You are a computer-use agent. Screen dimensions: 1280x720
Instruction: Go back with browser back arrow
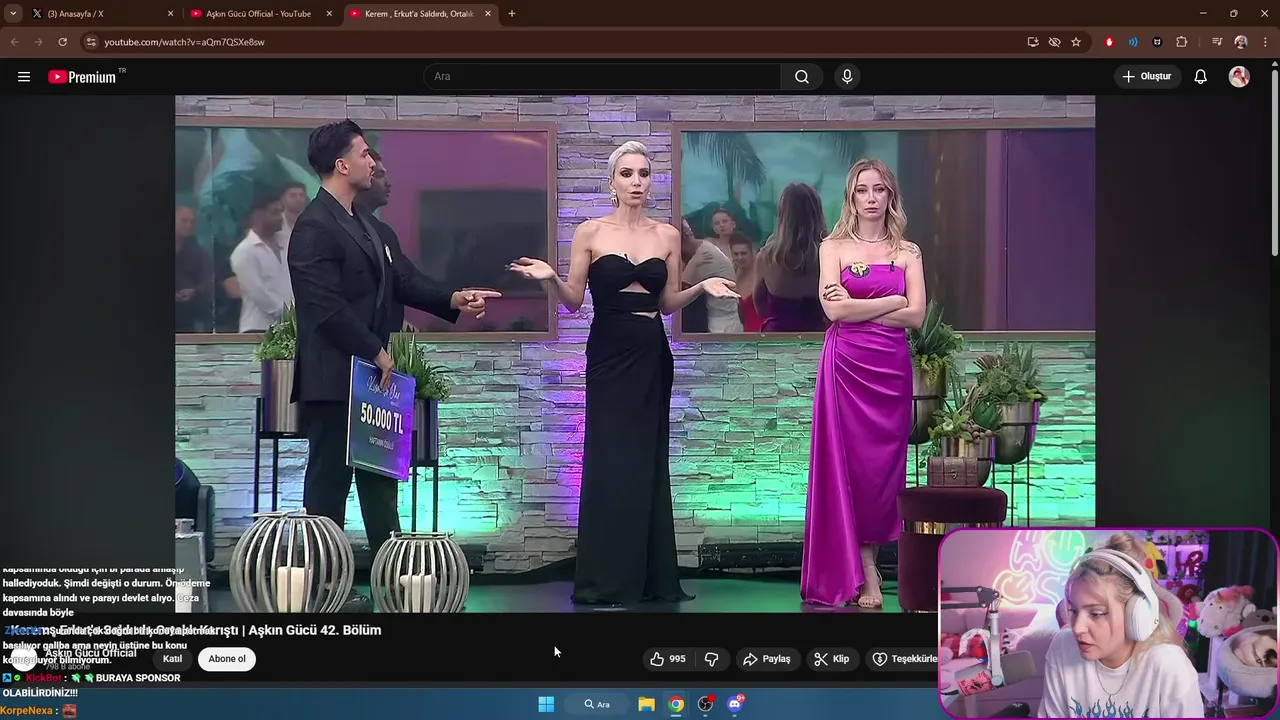tap(14, 42)
